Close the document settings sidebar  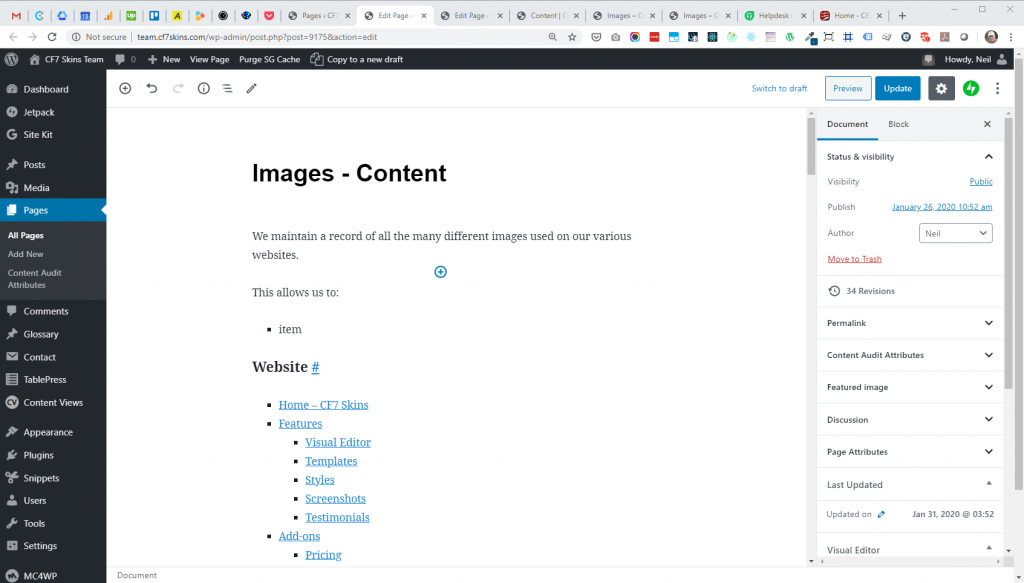[987, 124]
